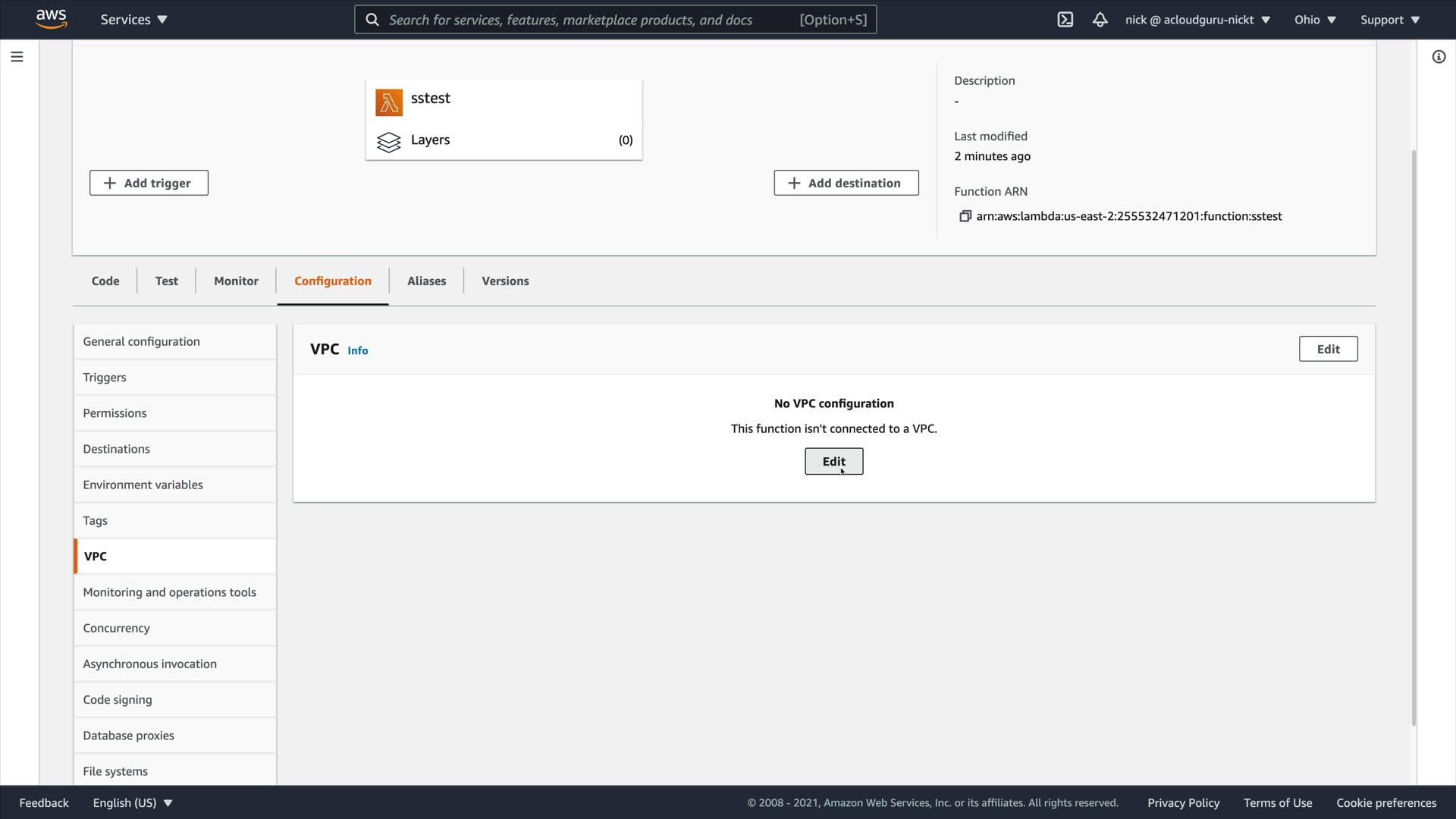Click in the AWS services search field
The width and height of the screenshot is (1456, 819).
pyautogui.click(x=591, y=20)
